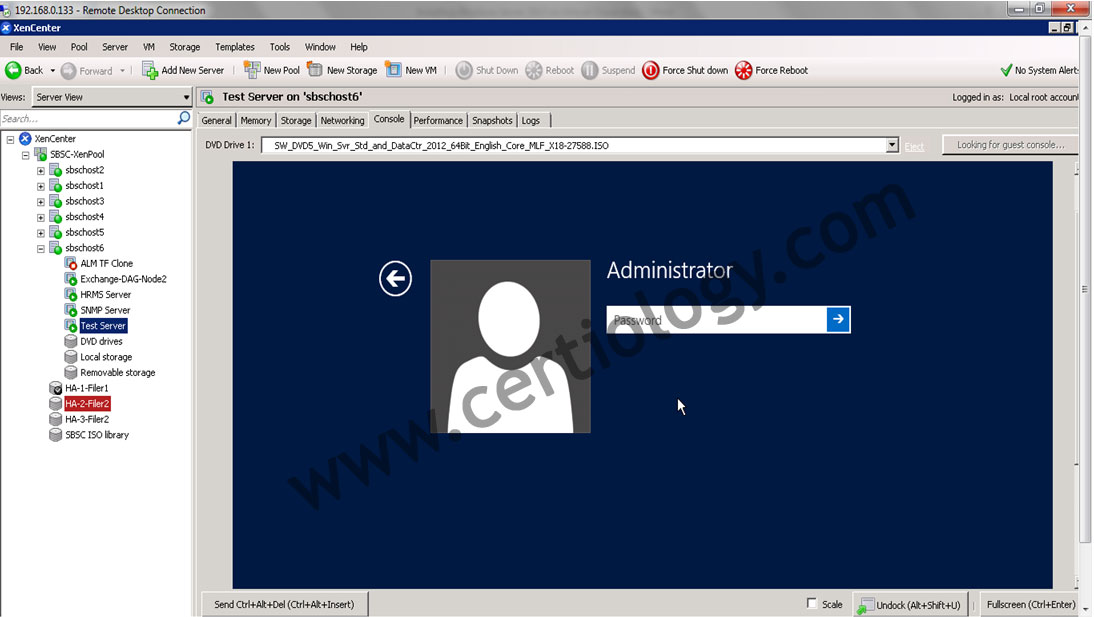Click the Fullscreen button

[1031, 605]
